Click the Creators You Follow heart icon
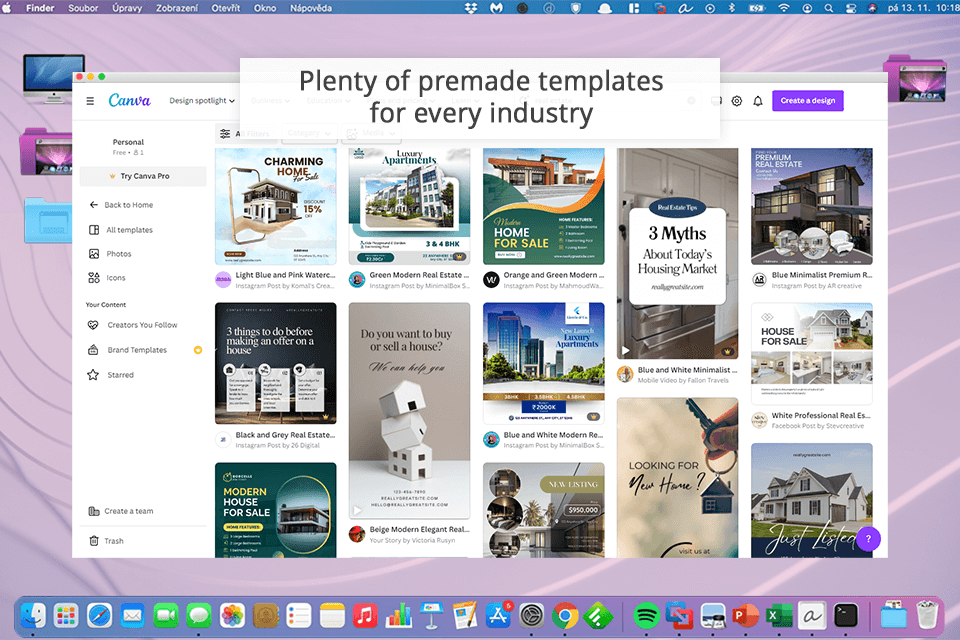The width and height of the screenshot is (960, 640). coord(93,325)
